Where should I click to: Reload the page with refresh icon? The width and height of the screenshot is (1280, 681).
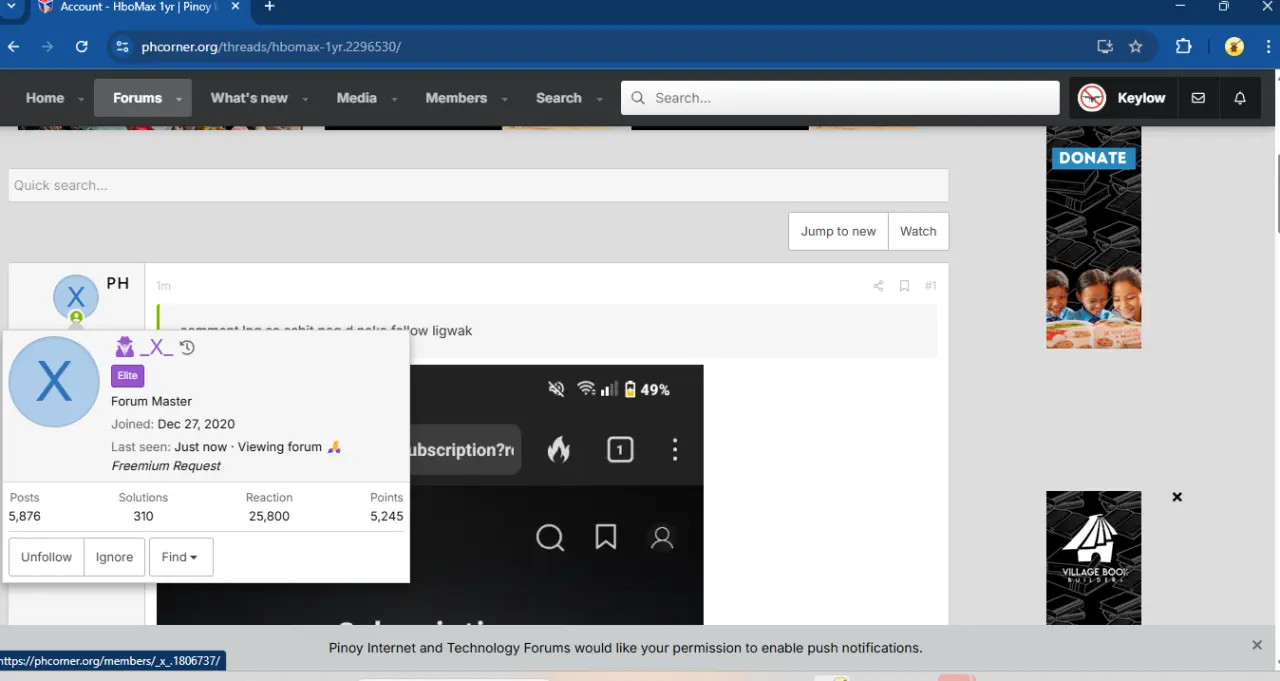[x=82, y=47]
